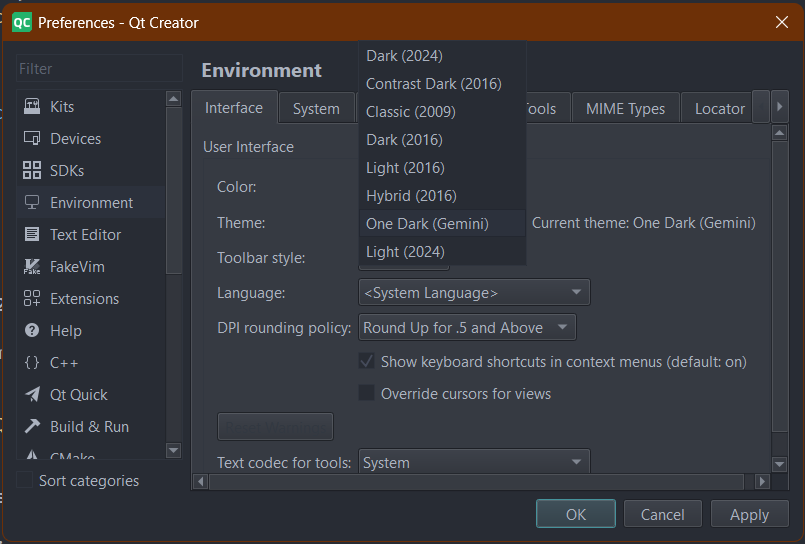Switch to the Interface tab
The height and width of the screenshot is (544, 805).
coord(234,108)
